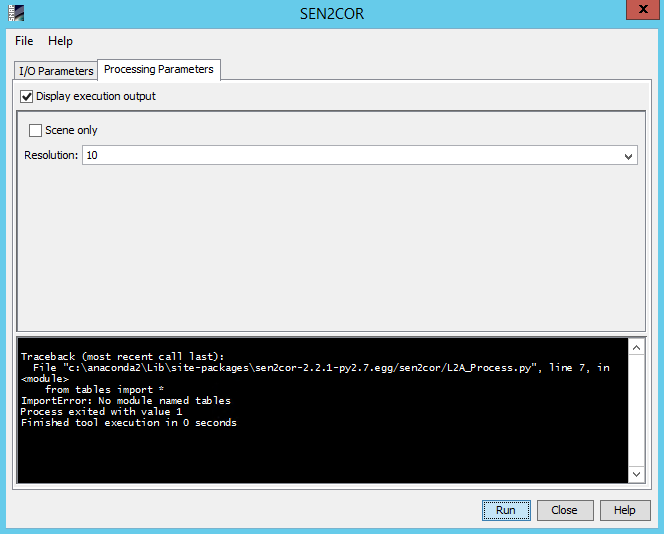Image resolution: width=664 pixels, height=534 pixels.
Task: Click the Resolution label
Action: pos(51,155)
